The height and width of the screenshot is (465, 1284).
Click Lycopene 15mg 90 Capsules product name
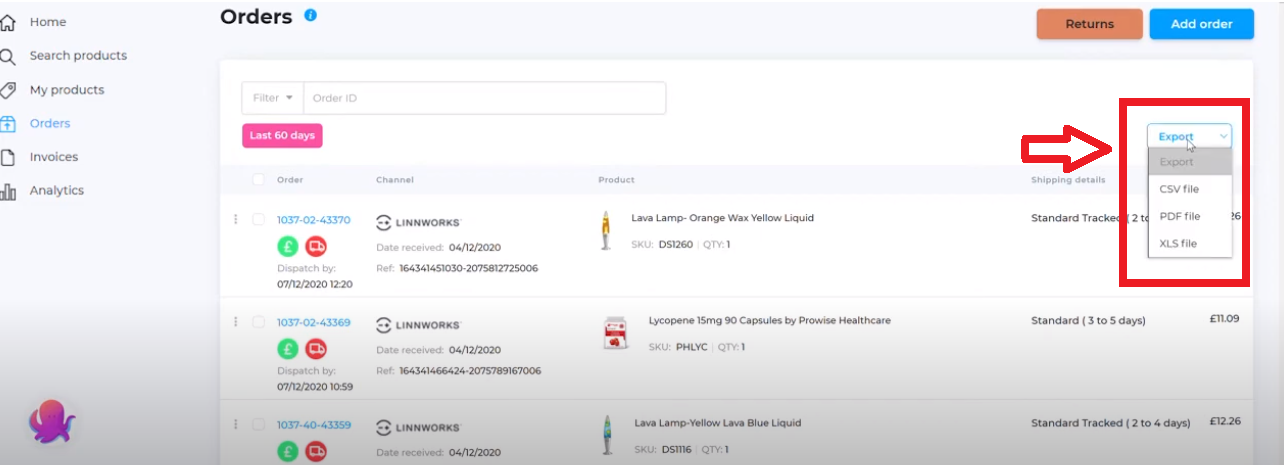click(769, 321)
